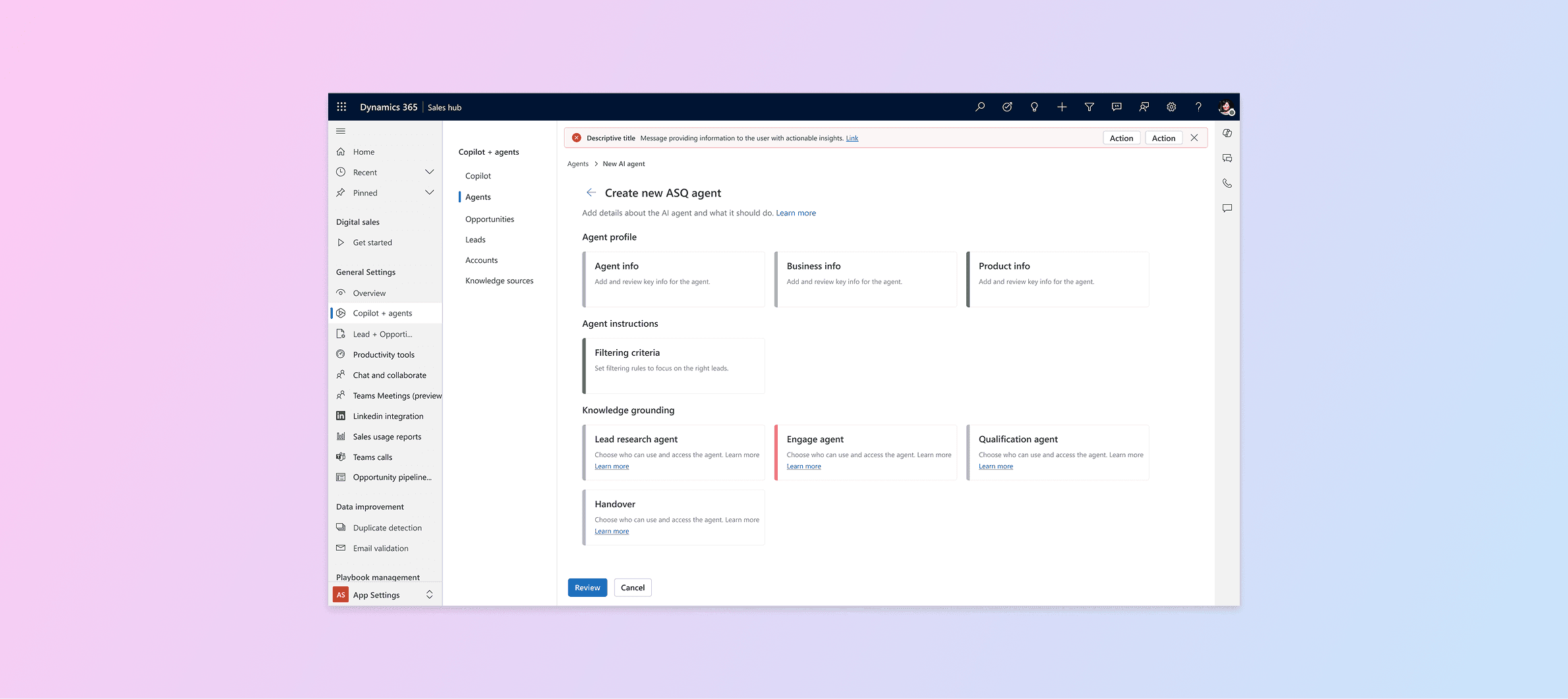Select Knowledge sources in secondary navigation
1568x699 pixels.
click(x=499, y=281)
